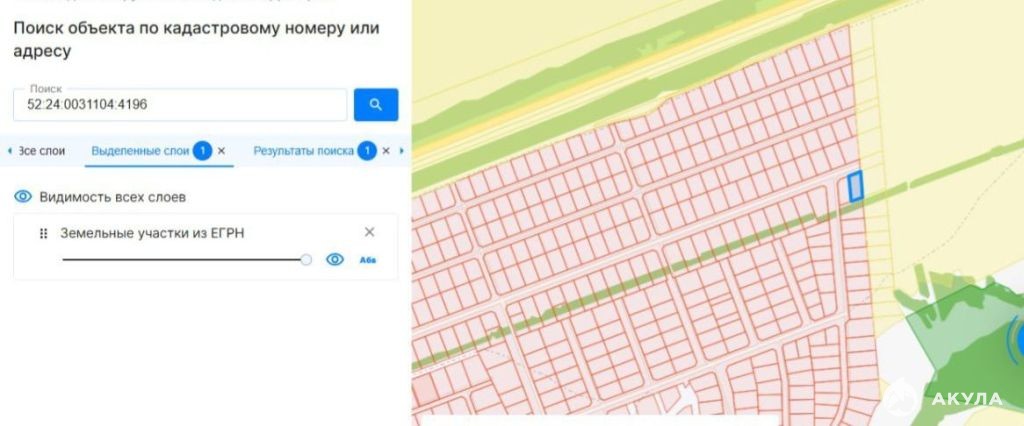Open the Выделенные слои tab
Screen dimensions: 1024x426
[x=140, y=151]
